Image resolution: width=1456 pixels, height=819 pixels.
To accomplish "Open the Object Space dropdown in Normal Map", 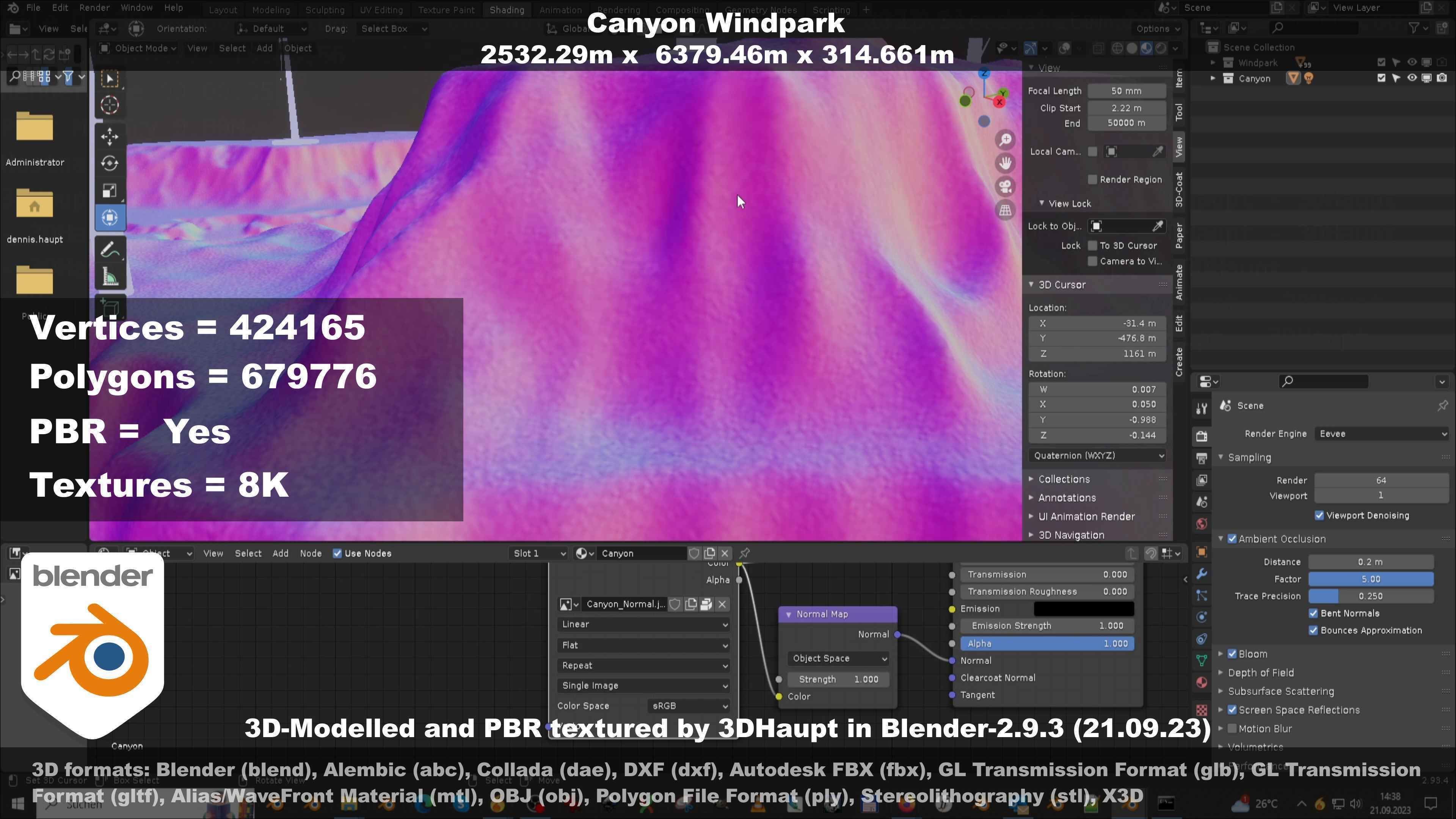I will (x=838, y=658).
